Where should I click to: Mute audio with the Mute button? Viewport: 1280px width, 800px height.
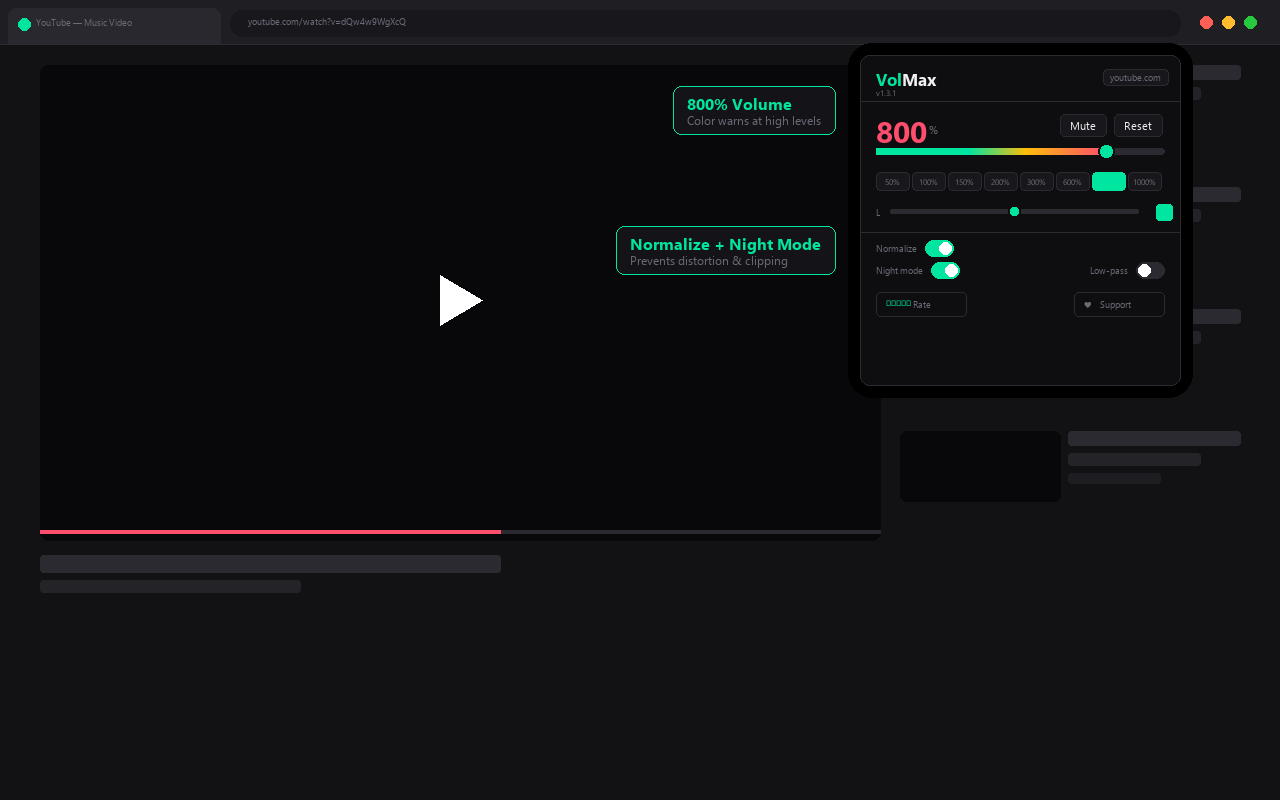(1083, 126)
